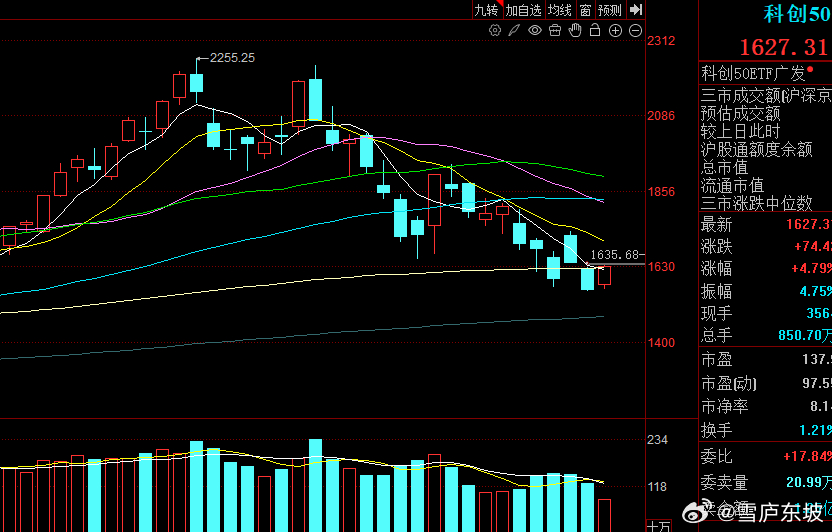
Task: Click 加自选 to add to watchlist
Action: (x=523, y=10)
